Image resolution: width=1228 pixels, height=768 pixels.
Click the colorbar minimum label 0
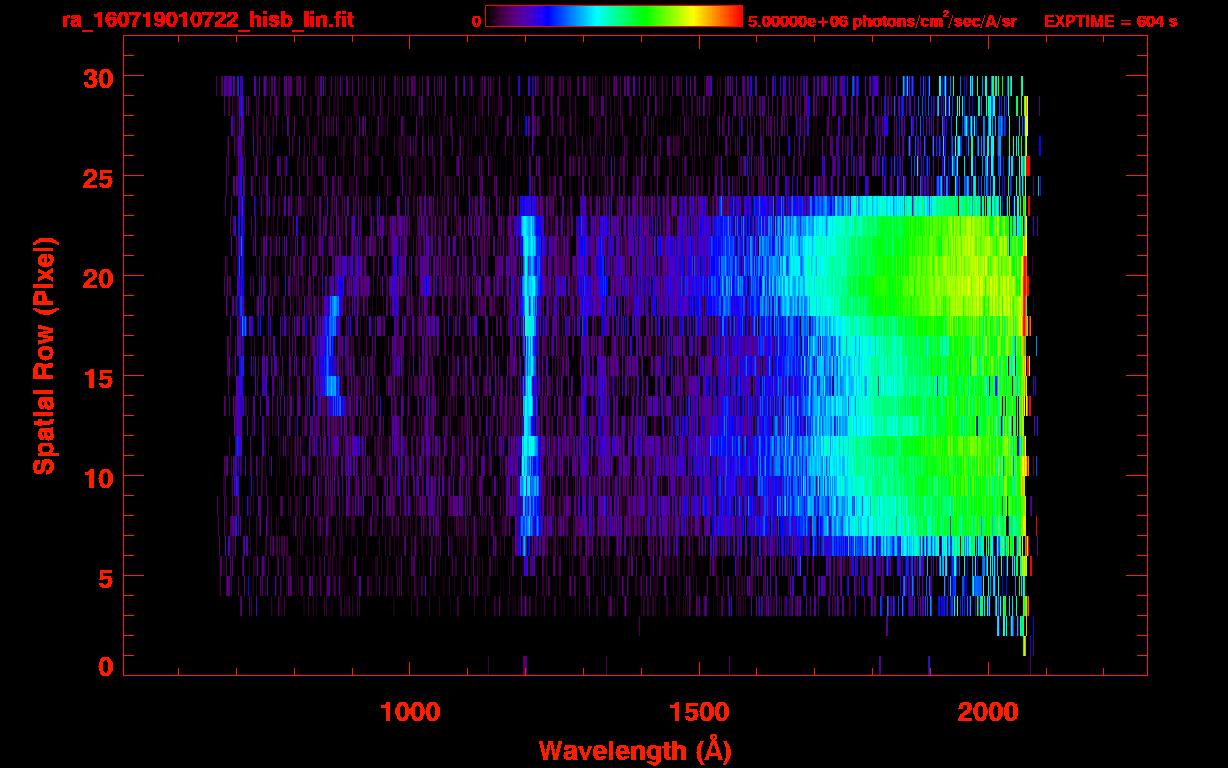pos(477,21)
